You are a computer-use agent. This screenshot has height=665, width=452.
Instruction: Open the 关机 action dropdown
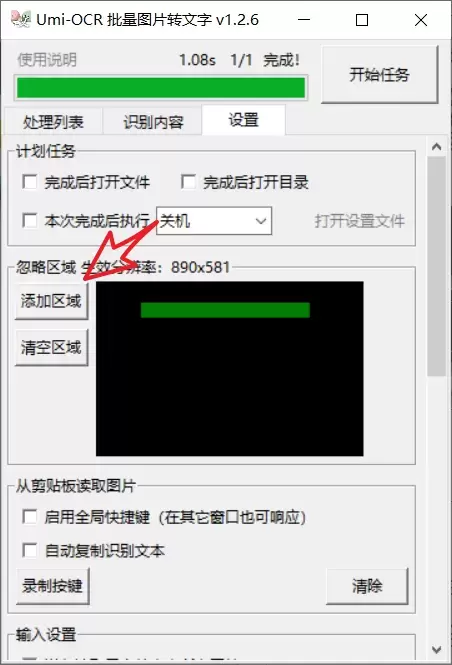click(214, 221)
